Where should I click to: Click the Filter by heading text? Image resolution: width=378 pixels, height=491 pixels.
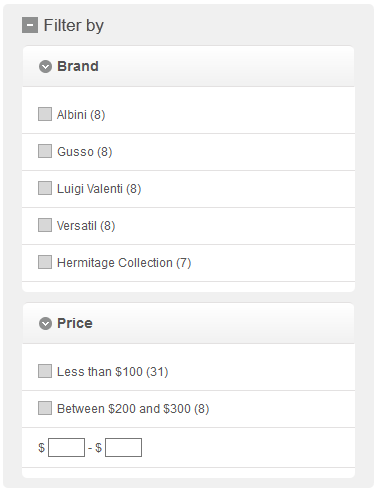pyautogui.click(x=74, y=25)
